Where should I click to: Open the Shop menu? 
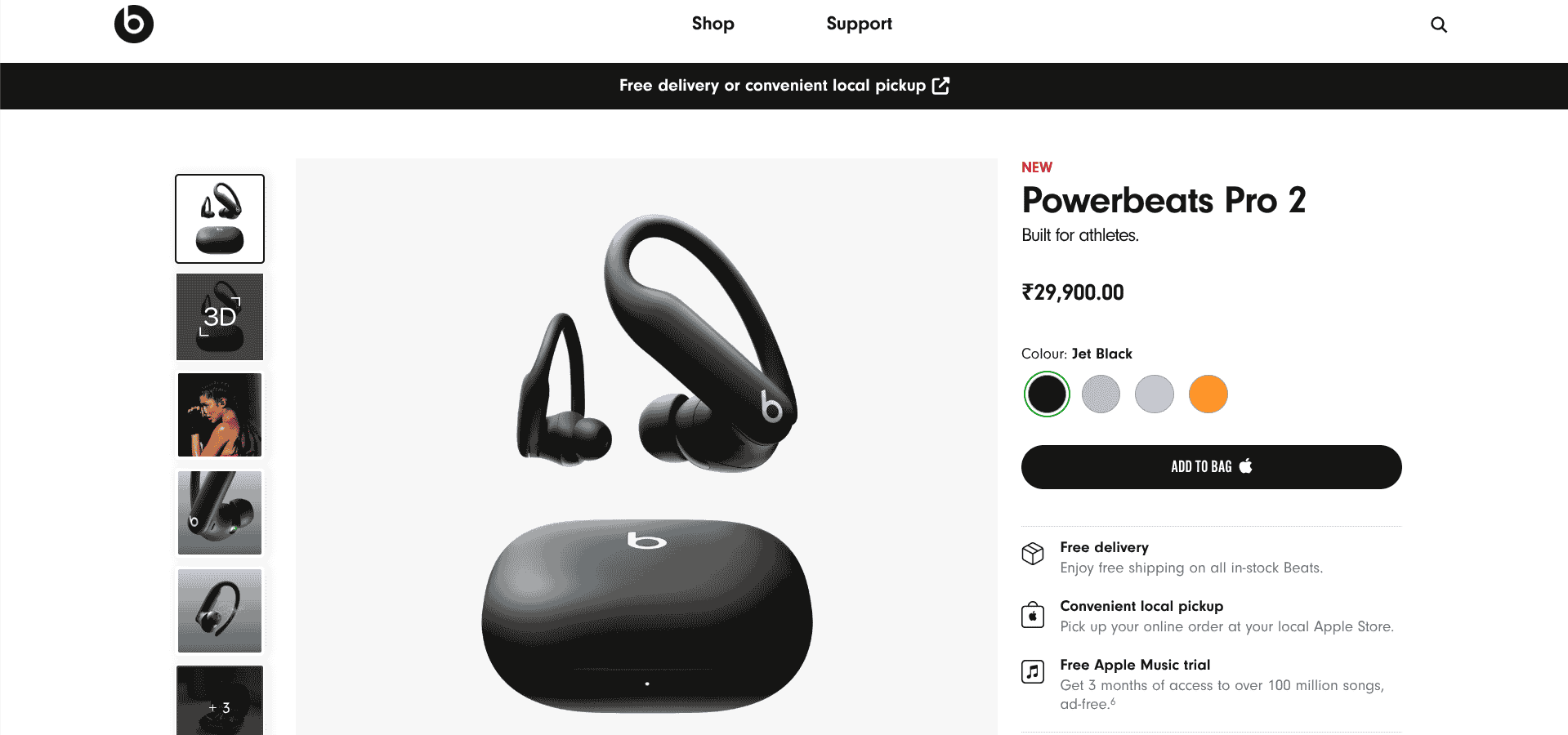click(713, 24)
